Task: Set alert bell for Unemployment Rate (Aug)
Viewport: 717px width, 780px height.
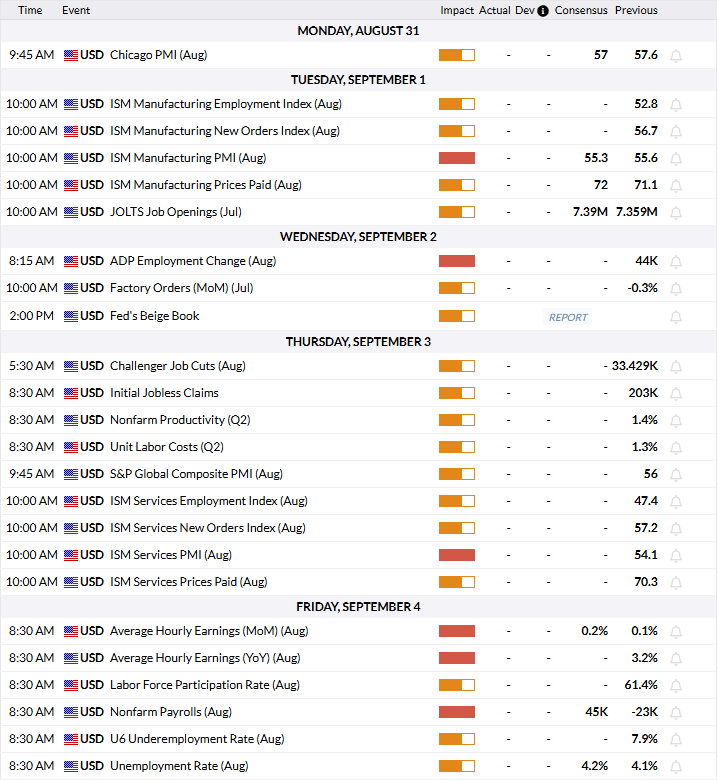Action: click(x=676, y=767)
